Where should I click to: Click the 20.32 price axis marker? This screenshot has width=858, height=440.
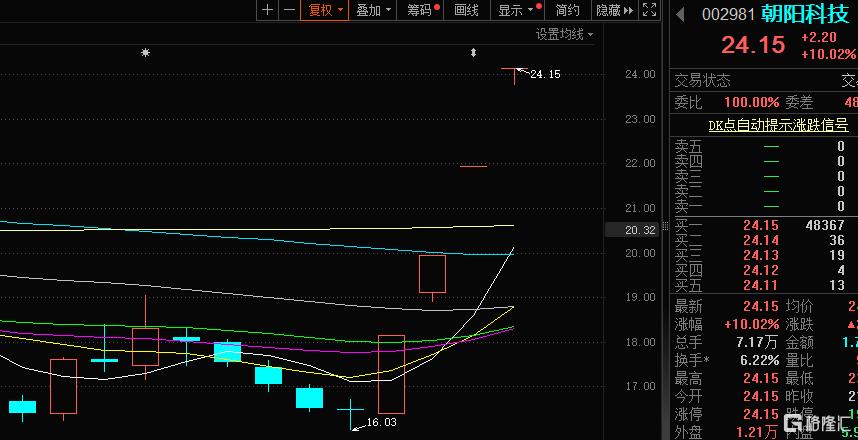click(x=640, y=230)
